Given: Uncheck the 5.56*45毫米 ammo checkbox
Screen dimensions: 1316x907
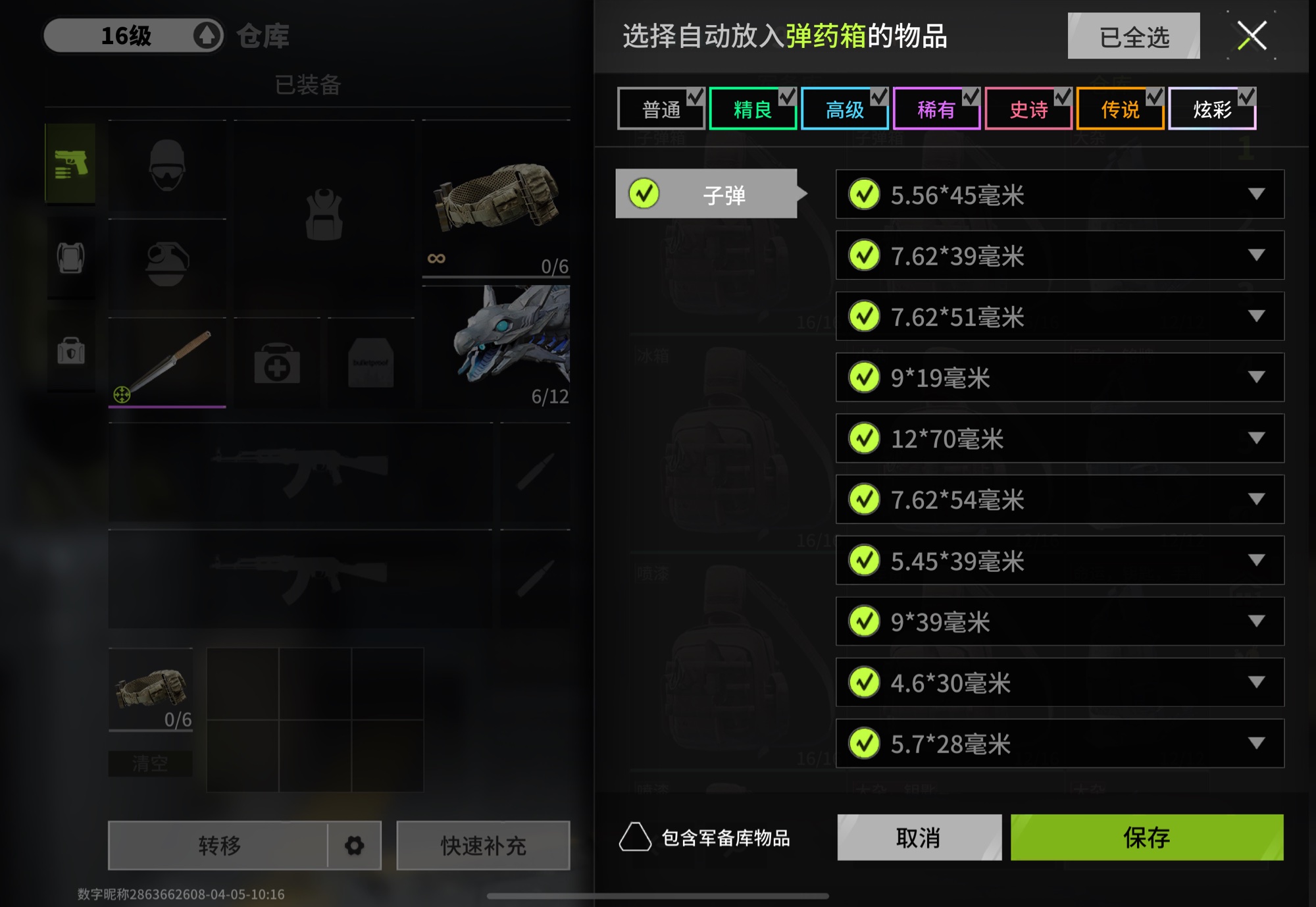Looking at the screenshot, I should tap(864, 194).
